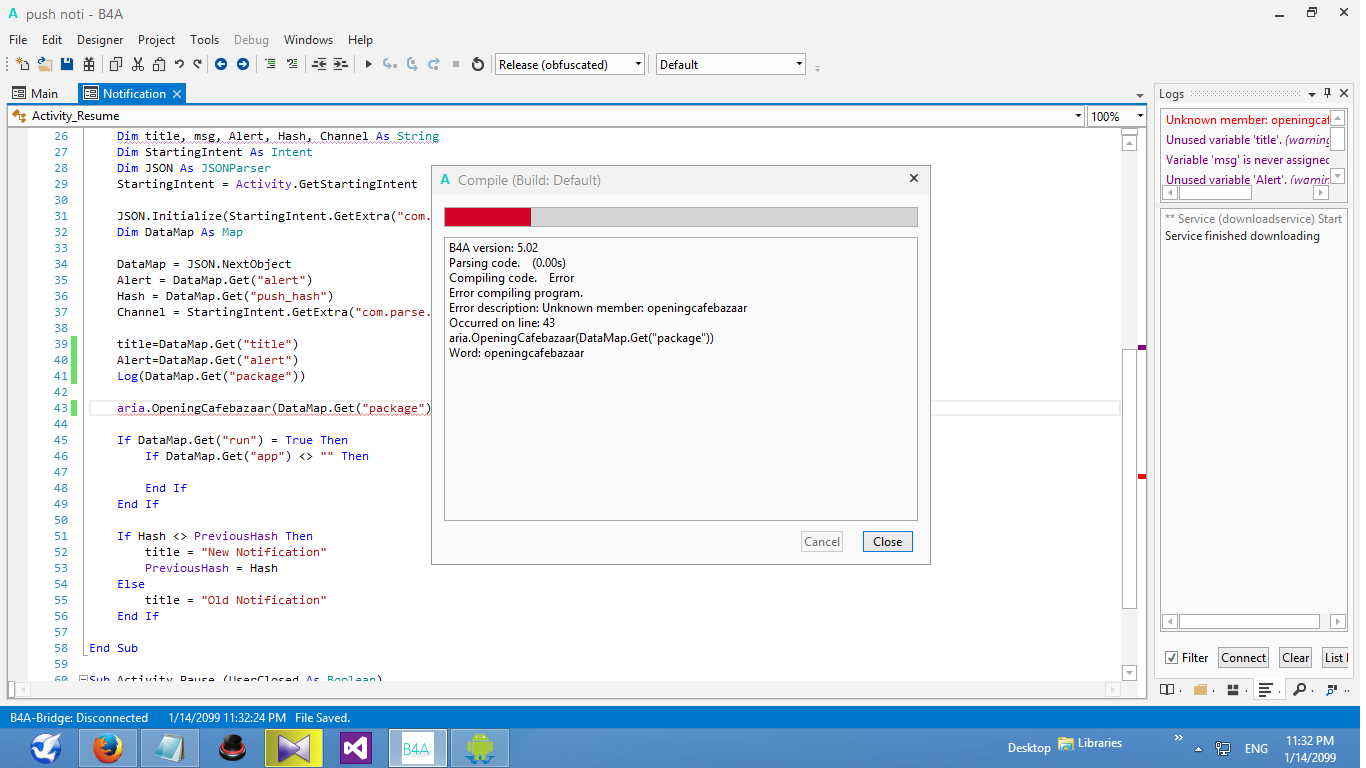Click the Connect button in Logs
Screen dimensions: 1366x768
pos(1243,657)
